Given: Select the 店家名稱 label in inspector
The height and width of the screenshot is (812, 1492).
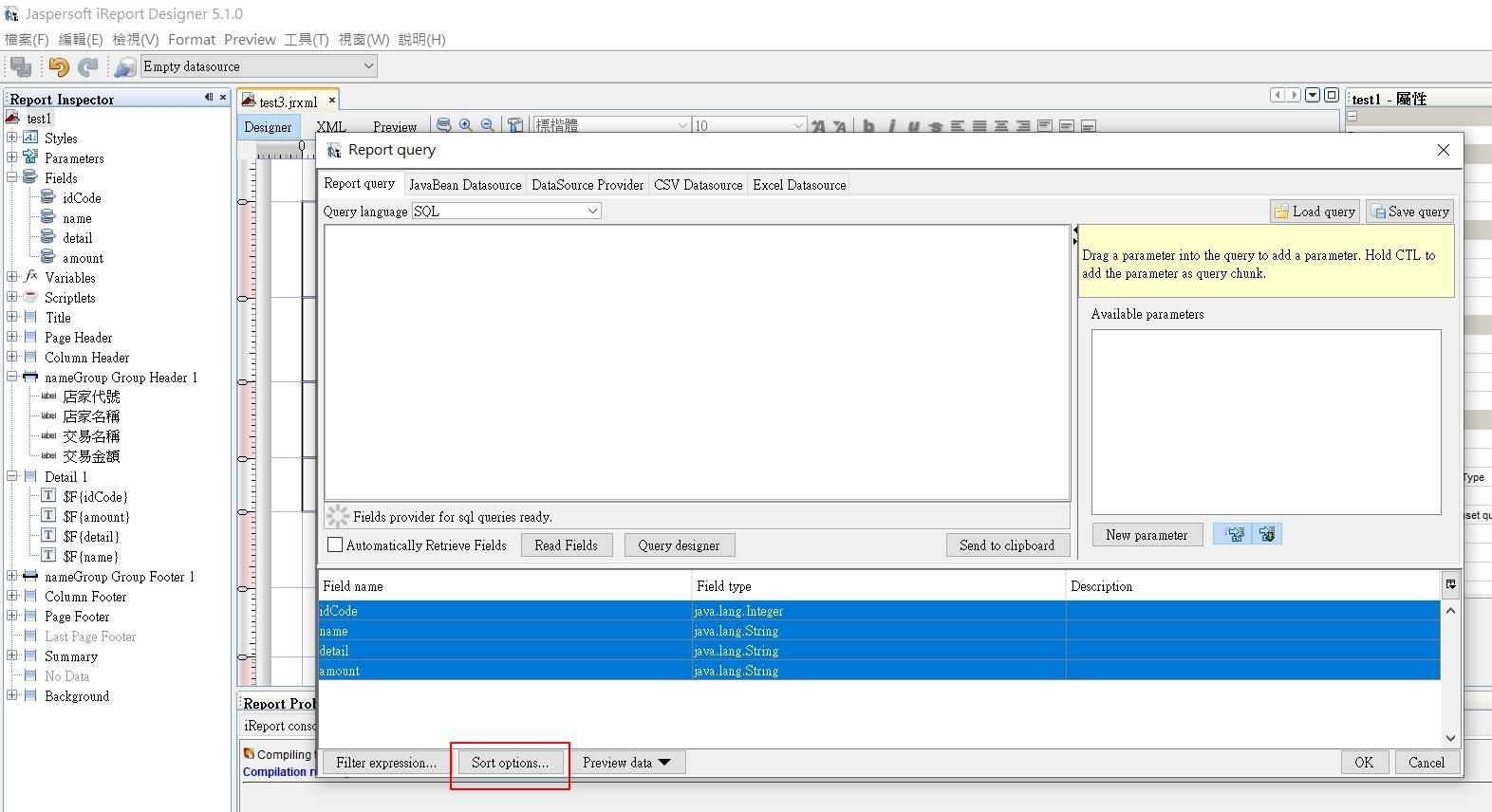Looking at the screenshot, I should pyautogui.click(x=91, y=416).
